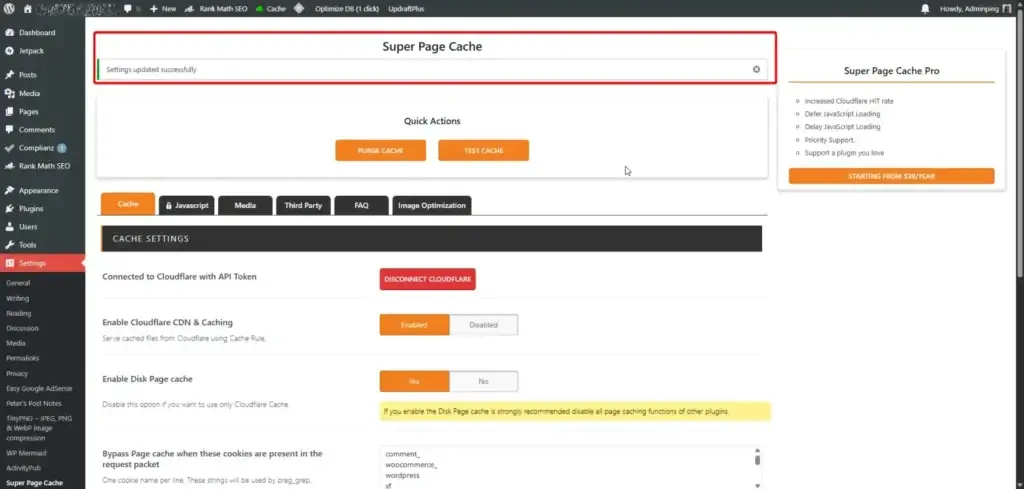
Task: Open Reading settings submenu
Action: [x=18, y=313]
